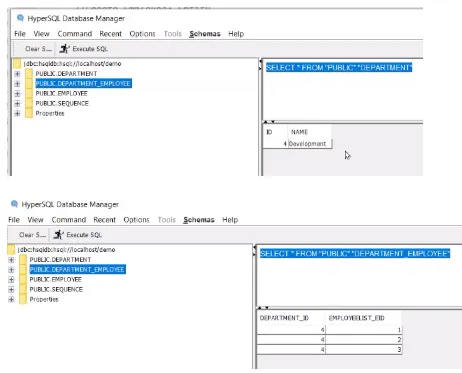This screenshot has height=373, width=462.
Task: Open Options menu in top window
Action: pyautogui.click(x=142, y=34)
